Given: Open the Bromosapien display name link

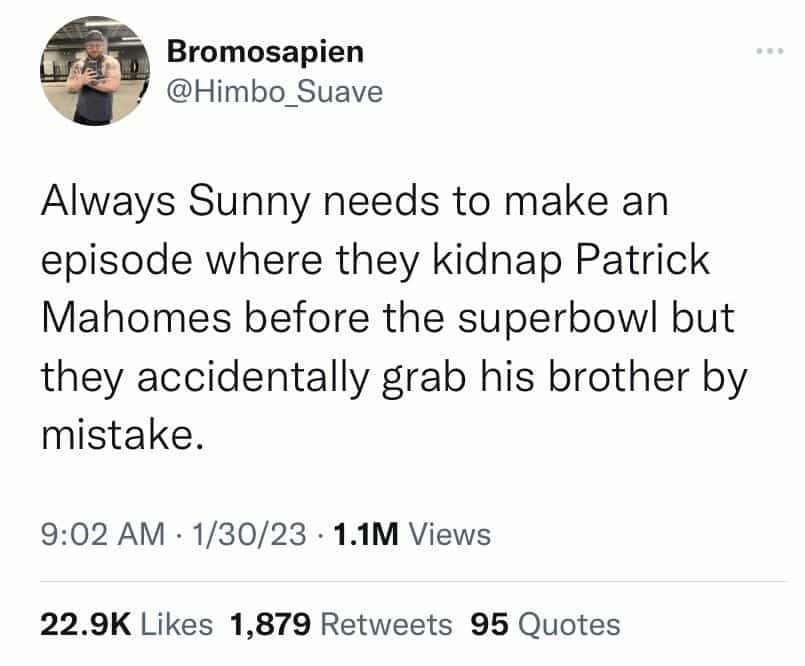Looking at the screenshot, I should point(265,50).
